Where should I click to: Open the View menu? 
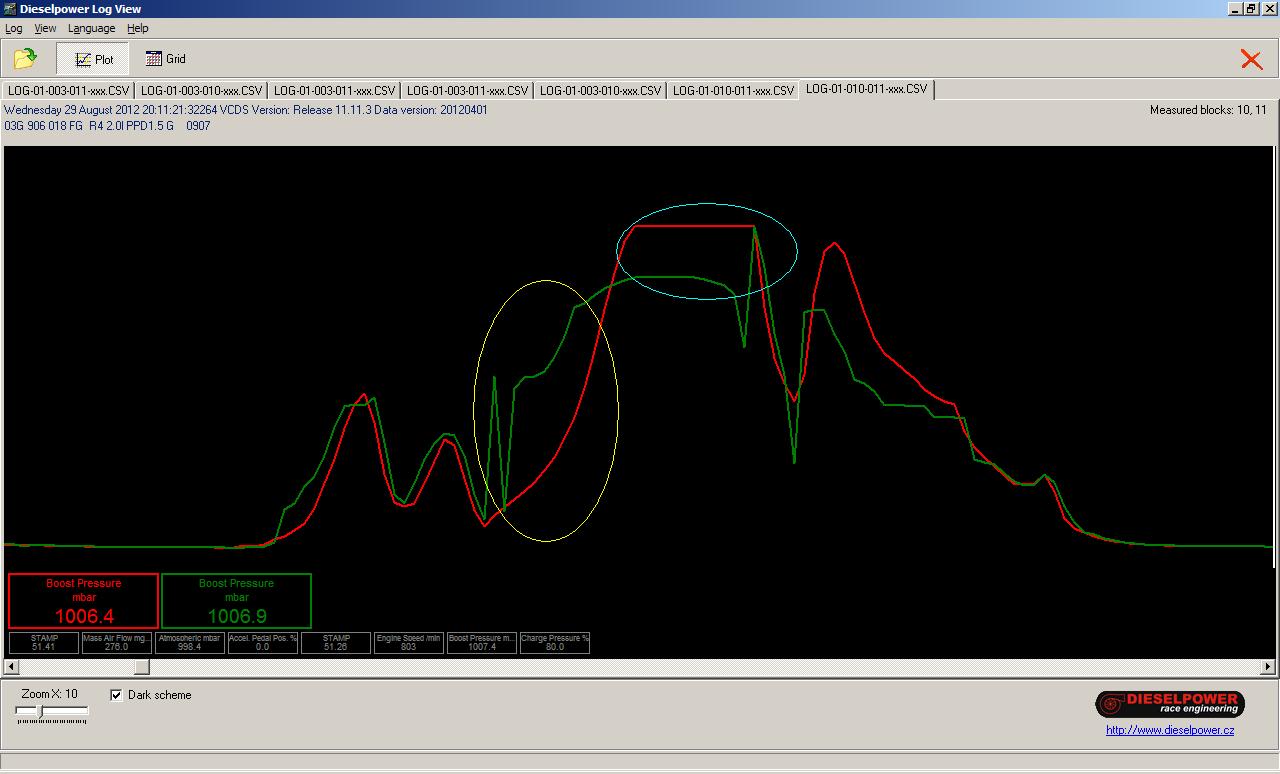(x=45, y=28)
